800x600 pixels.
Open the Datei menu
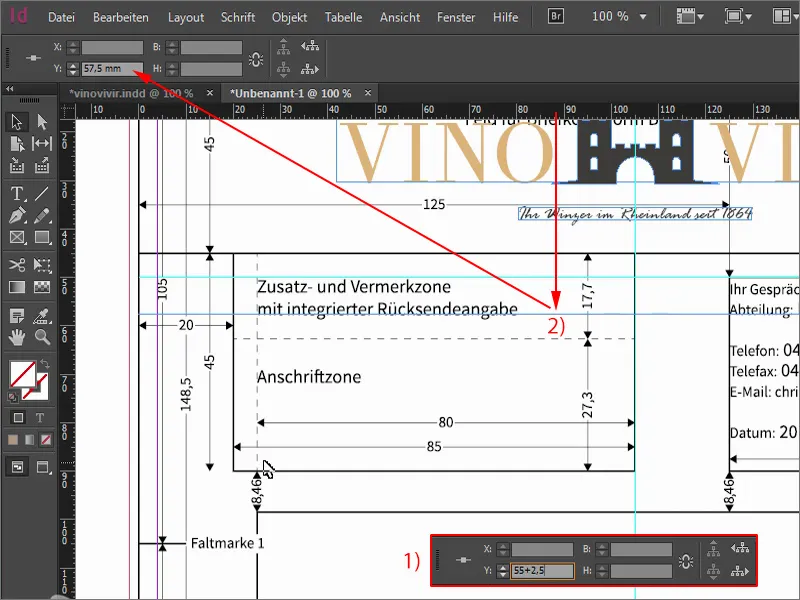(61, 17)
